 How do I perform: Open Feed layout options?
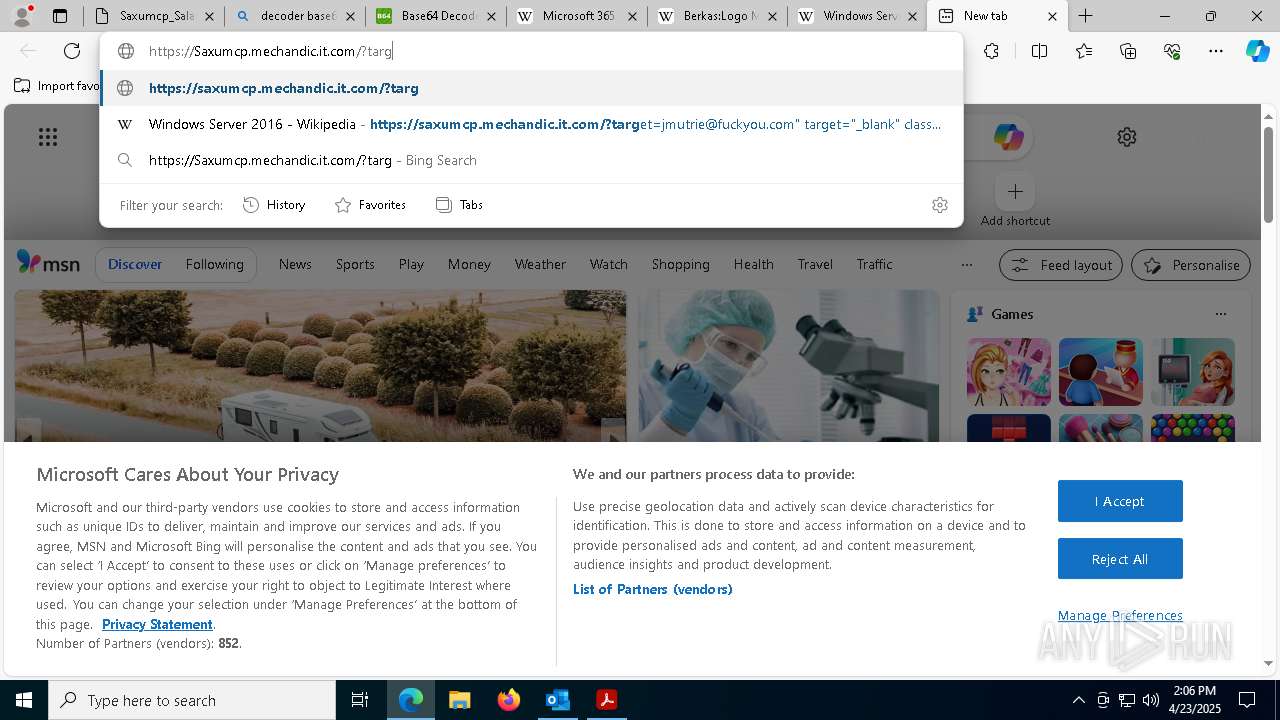click(x=1061, y=265)
